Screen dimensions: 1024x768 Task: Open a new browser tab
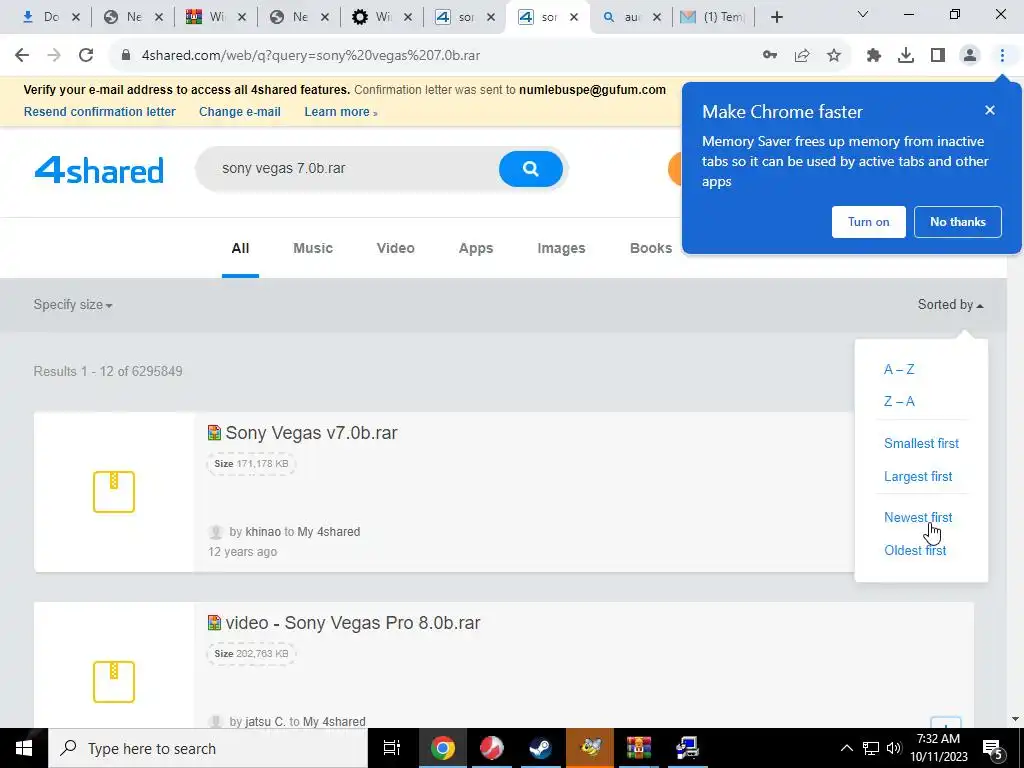click(776, 17)
